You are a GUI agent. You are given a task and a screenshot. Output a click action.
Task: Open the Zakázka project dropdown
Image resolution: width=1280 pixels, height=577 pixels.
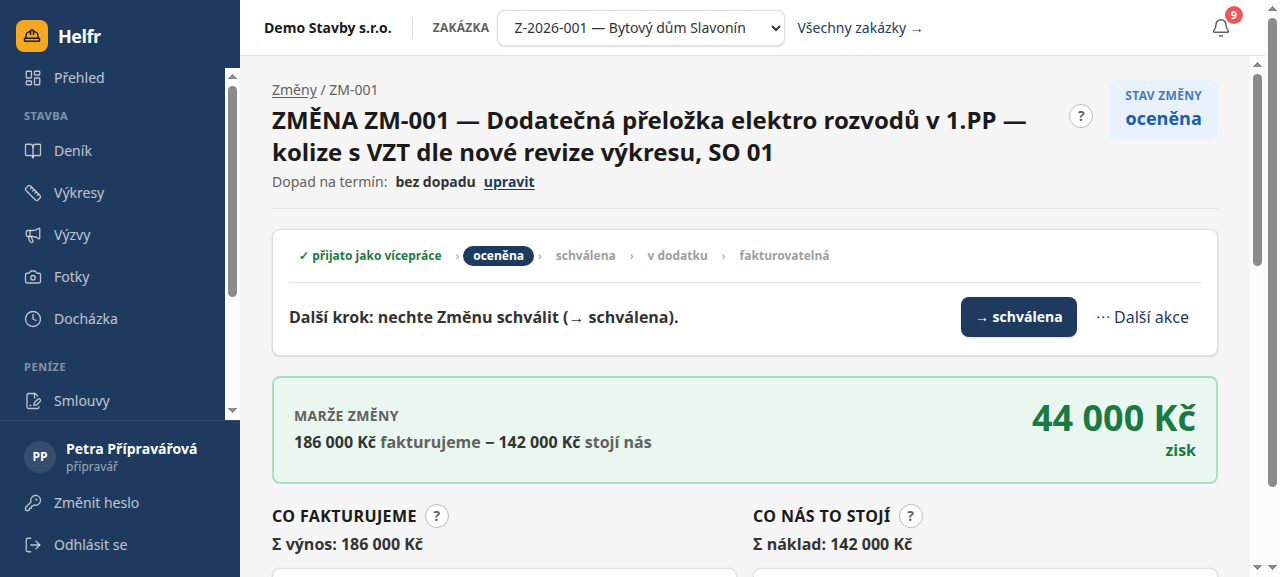click(641, 28)
